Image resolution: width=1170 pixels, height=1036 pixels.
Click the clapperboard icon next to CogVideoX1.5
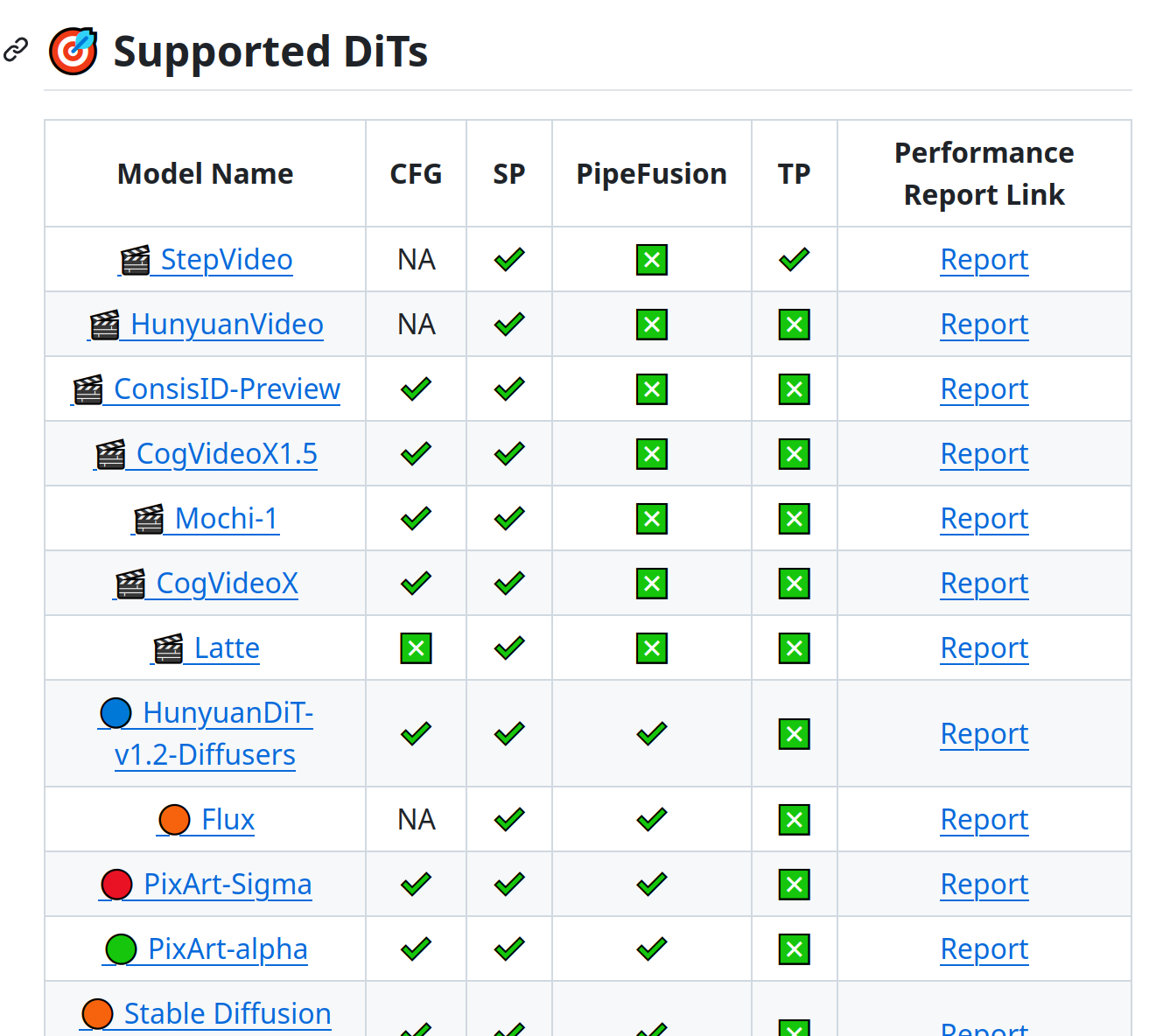110,454
